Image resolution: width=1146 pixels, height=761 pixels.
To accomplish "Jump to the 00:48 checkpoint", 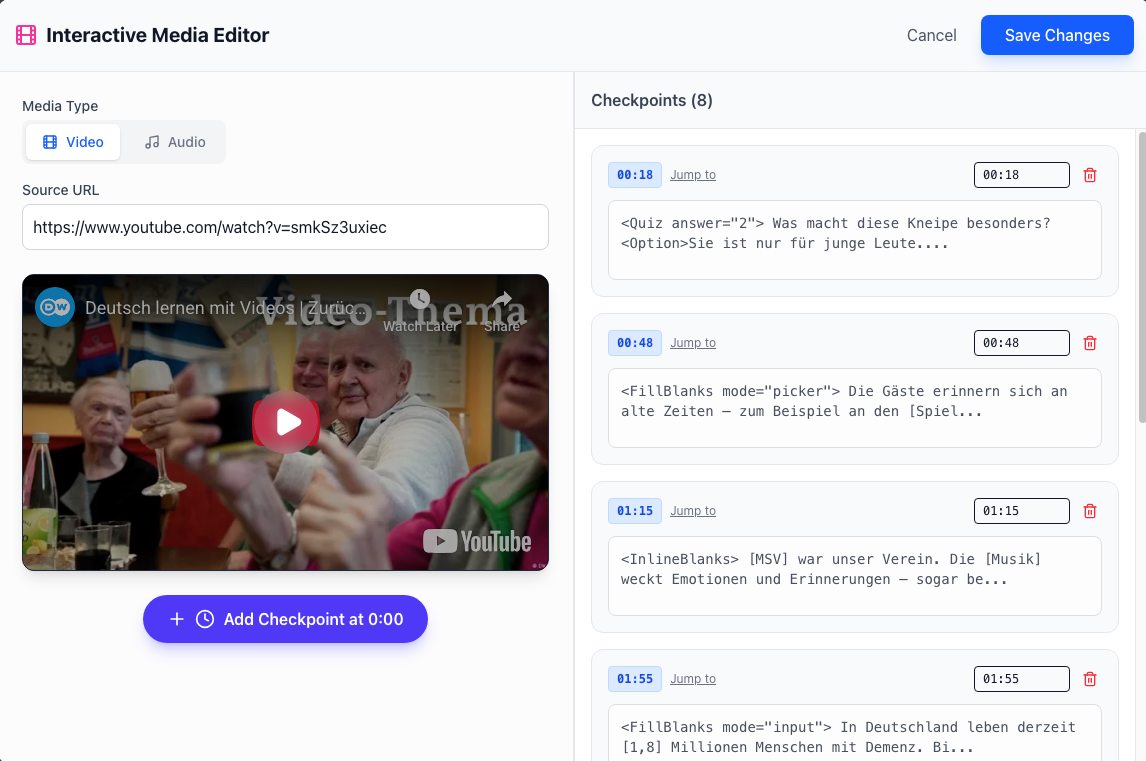I will [x=693, y=343].
